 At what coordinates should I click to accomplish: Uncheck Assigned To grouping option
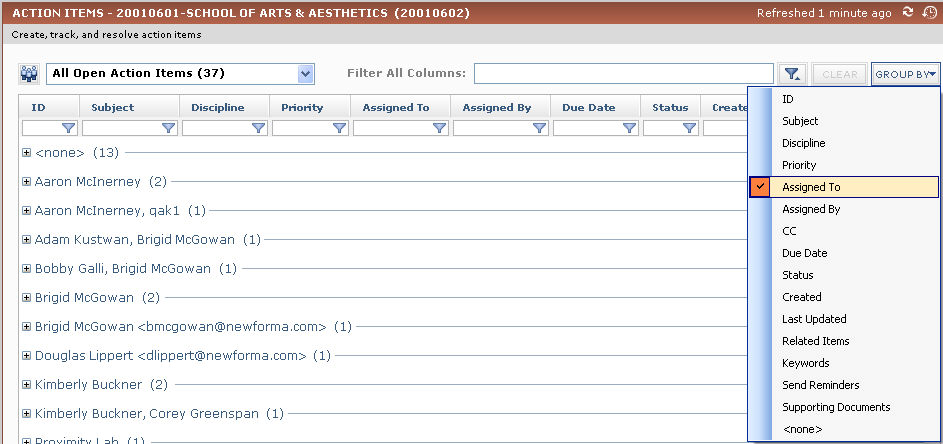811,187
